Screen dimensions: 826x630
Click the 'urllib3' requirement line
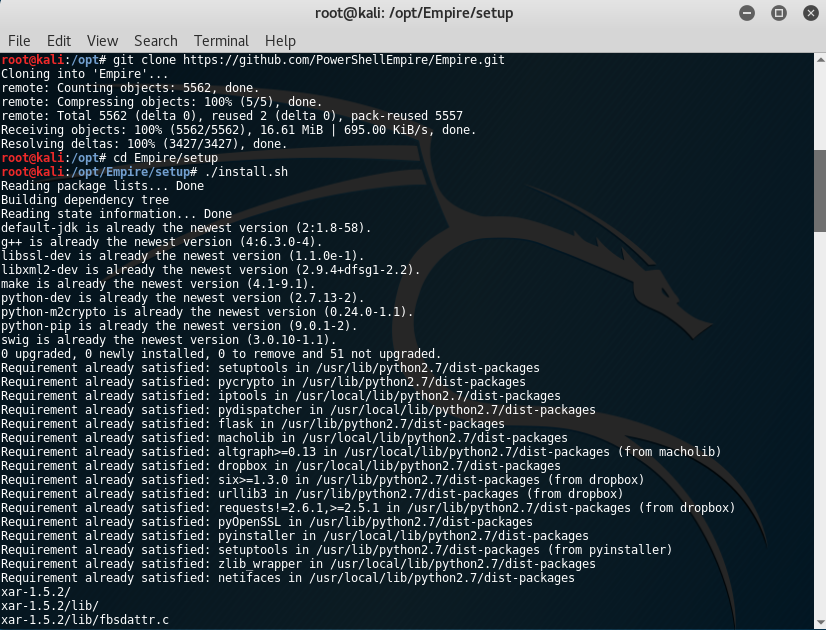pos(312,494)
